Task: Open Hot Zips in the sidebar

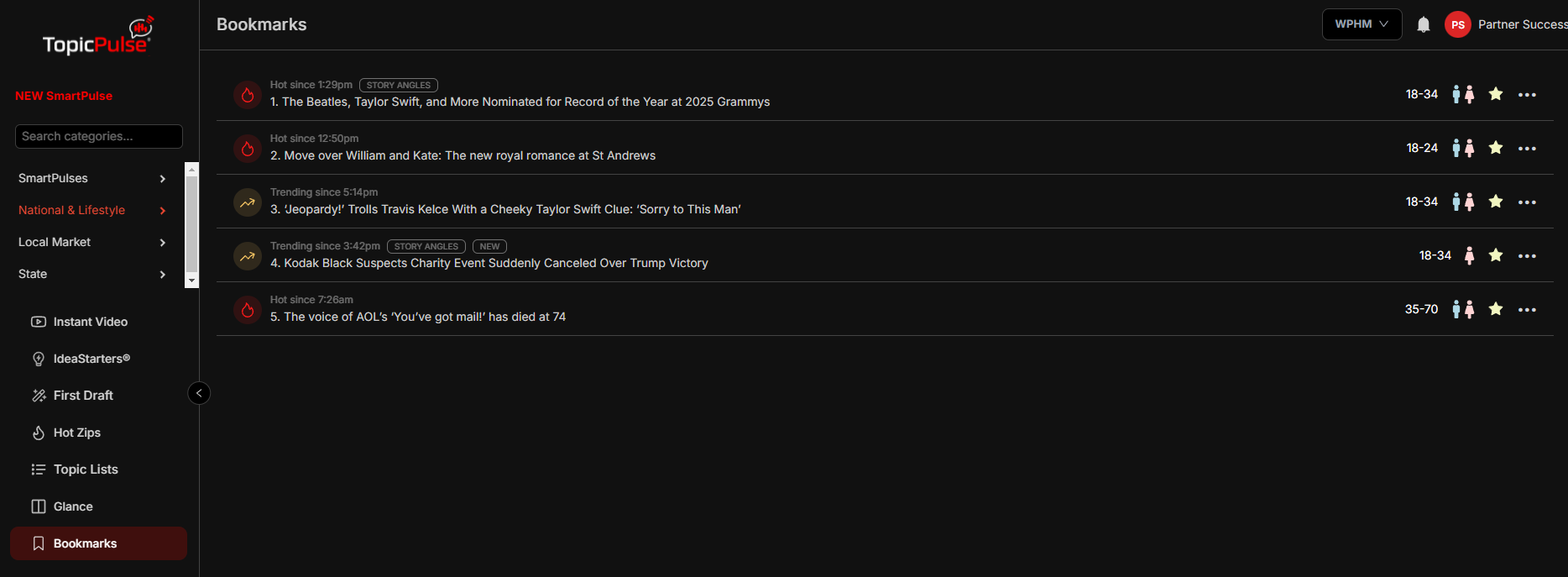Action: (76, 433)
